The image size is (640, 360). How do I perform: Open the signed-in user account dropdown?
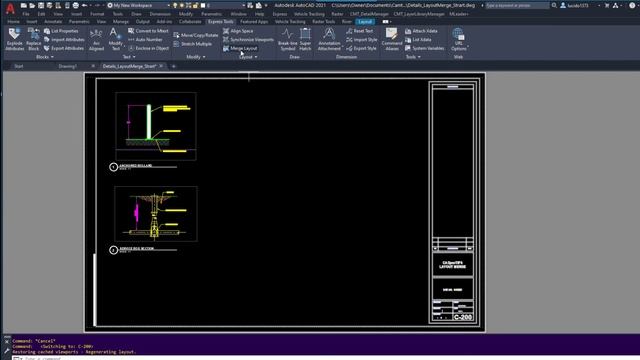pyautogui.click(x=580, y=5)
